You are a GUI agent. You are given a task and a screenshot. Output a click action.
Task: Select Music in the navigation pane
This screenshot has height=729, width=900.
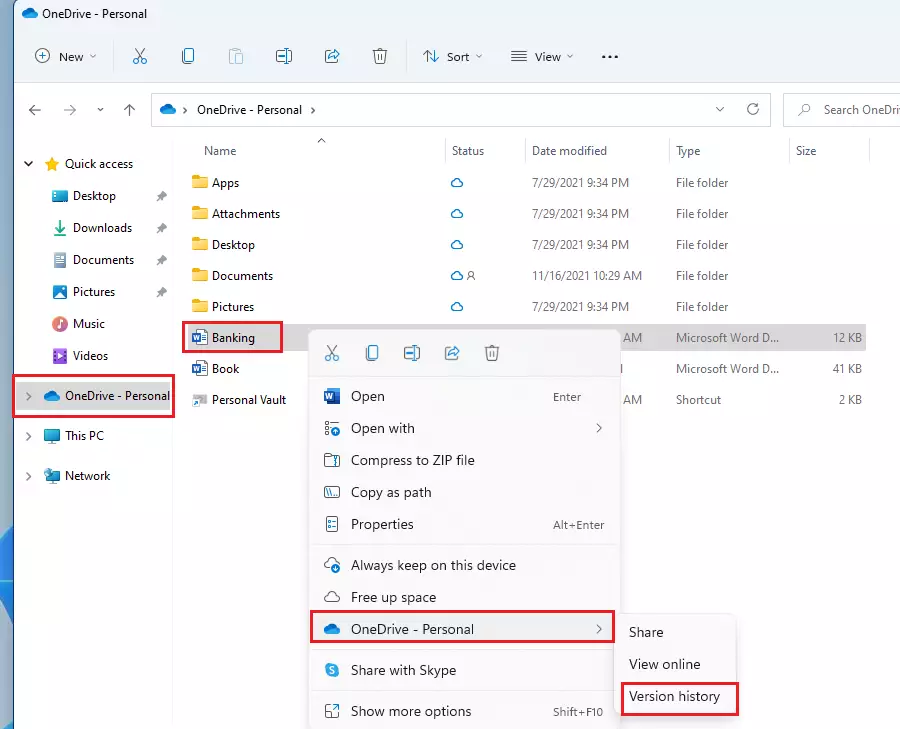click(x=88, y=324)
